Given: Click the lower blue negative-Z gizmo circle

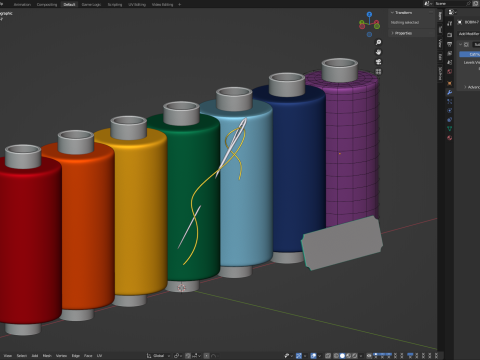Looking at the screenshot, I should (369, 34).
